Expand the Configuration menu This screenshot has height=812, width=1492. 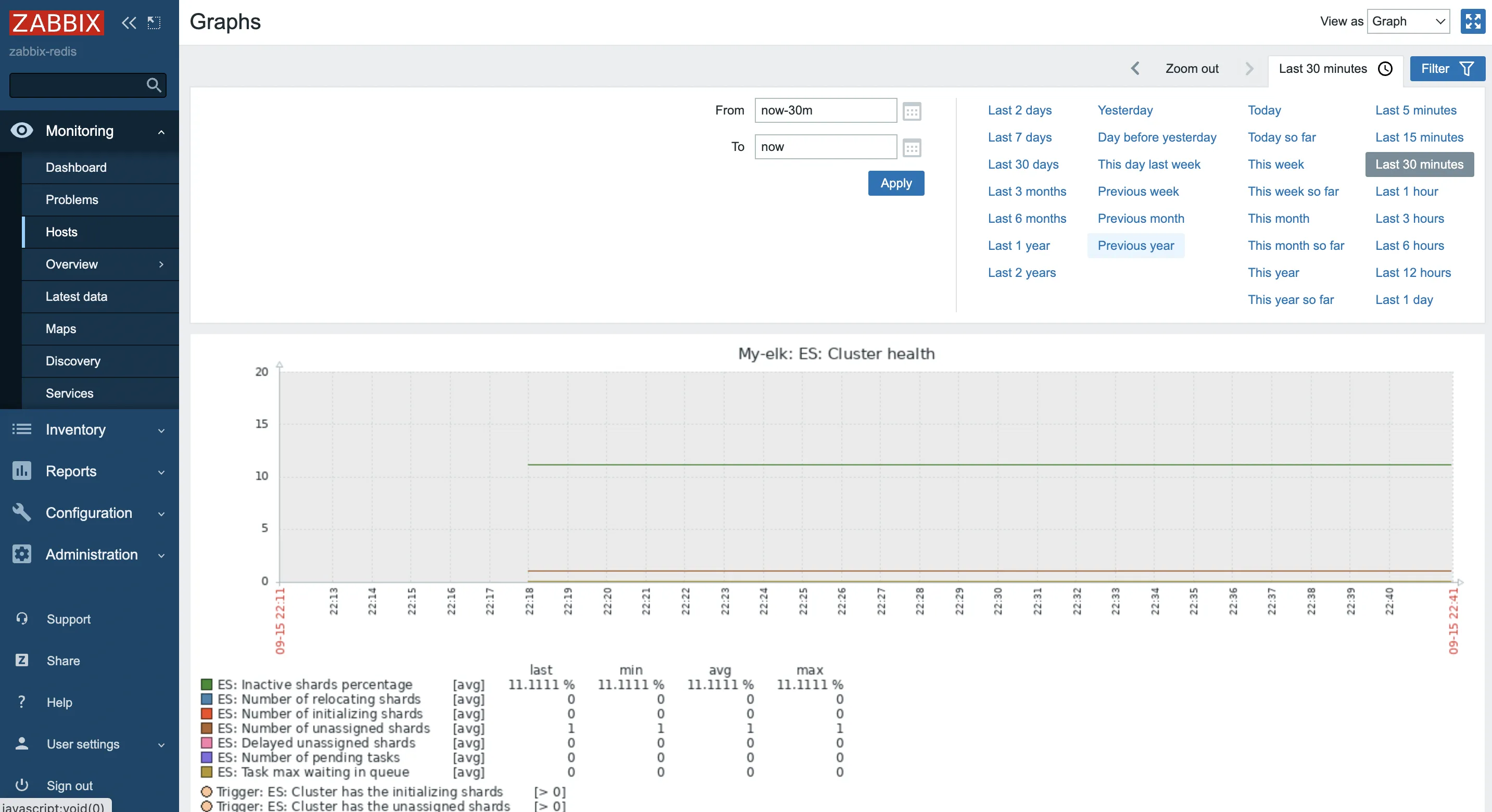pyautogui.click(x=89, y=513)
